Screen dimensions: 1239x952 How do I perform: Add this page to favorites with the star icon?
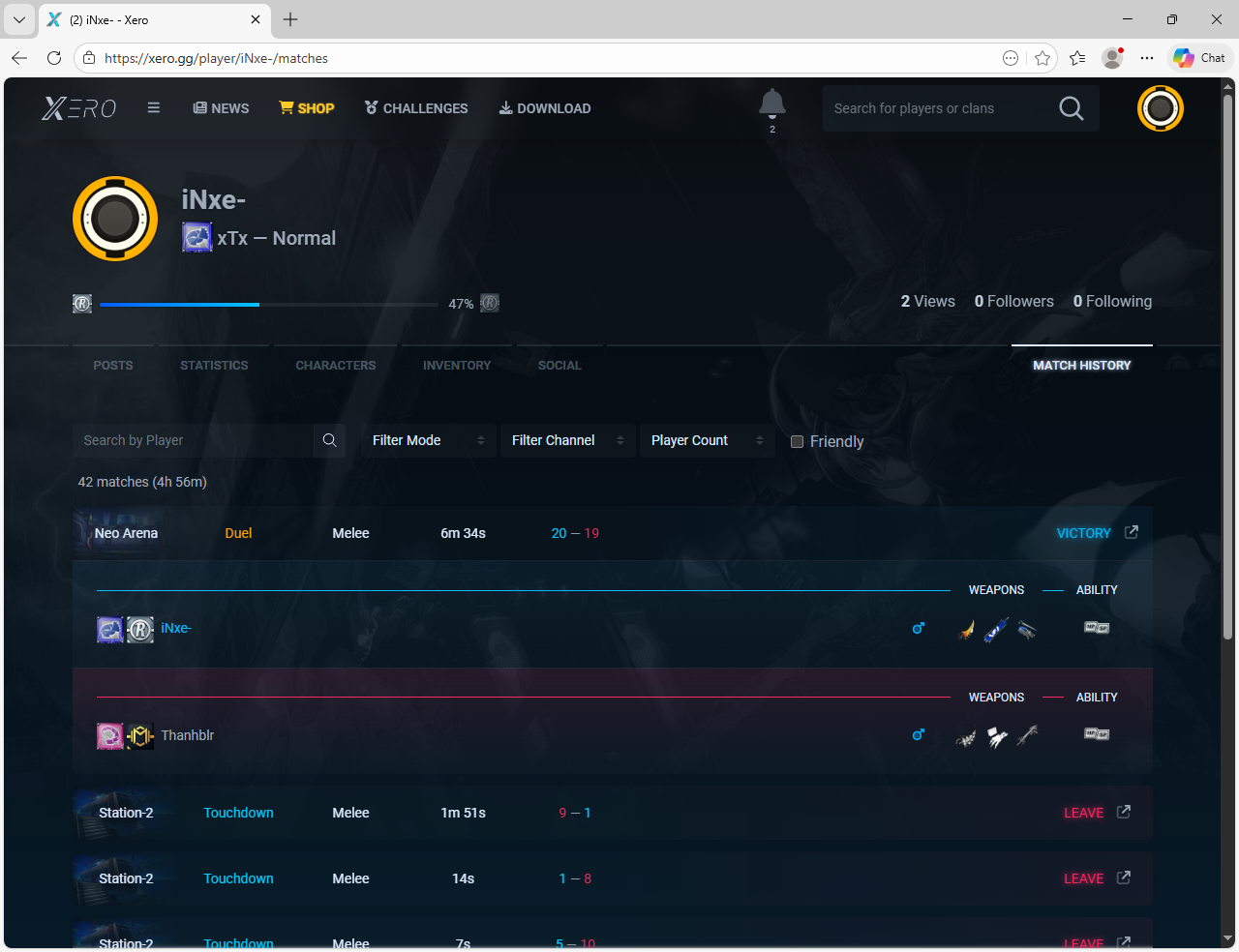coord(1043,58)
